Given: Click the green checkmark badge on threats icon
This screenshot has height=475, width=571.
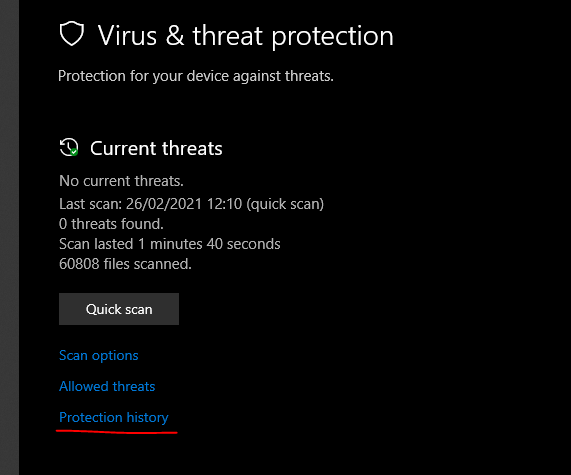Looking at the screenshot, I should tap(74, 152).
